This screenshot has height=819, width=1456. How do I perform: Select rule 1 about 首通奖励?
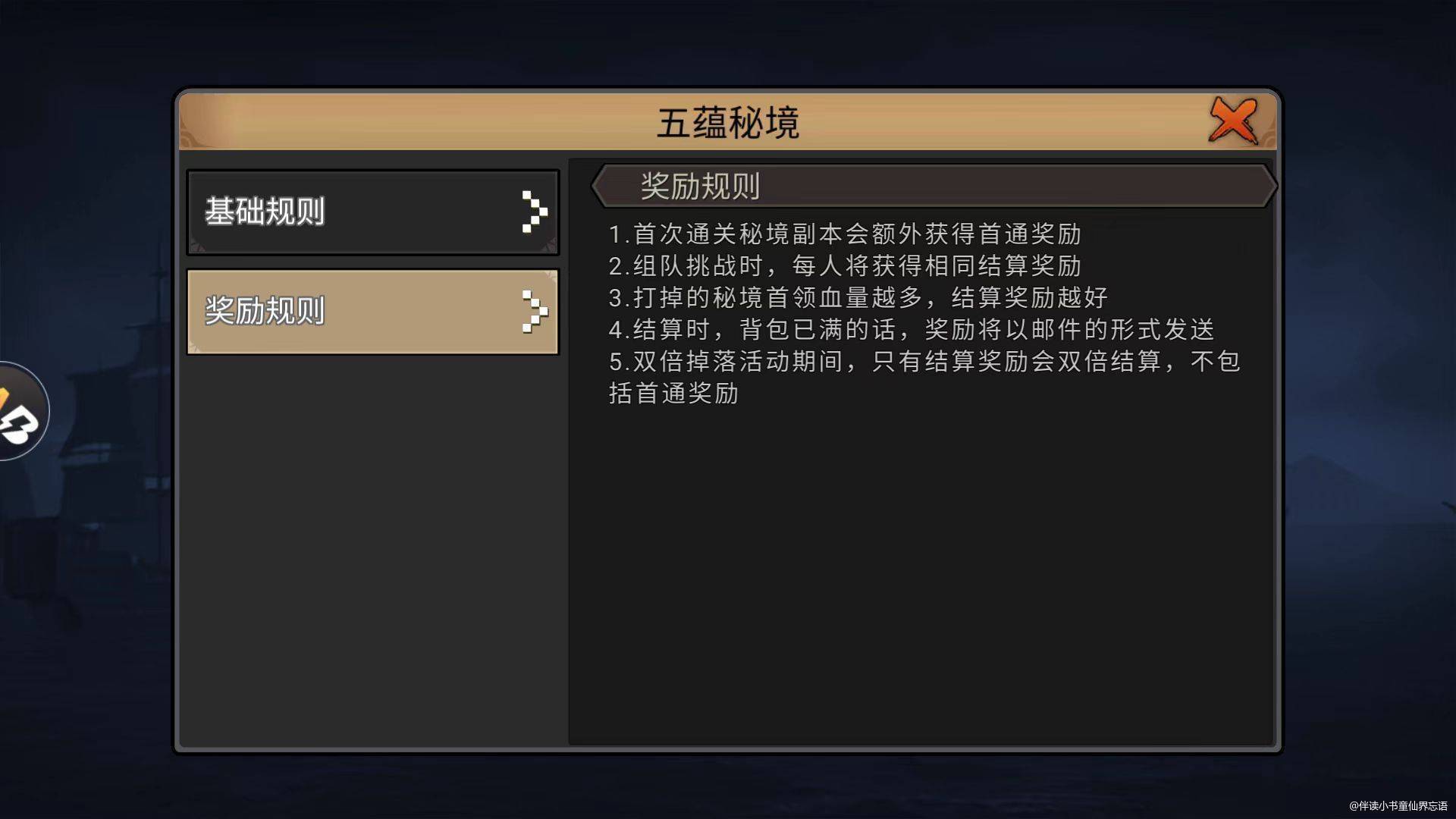pos(844,234)
